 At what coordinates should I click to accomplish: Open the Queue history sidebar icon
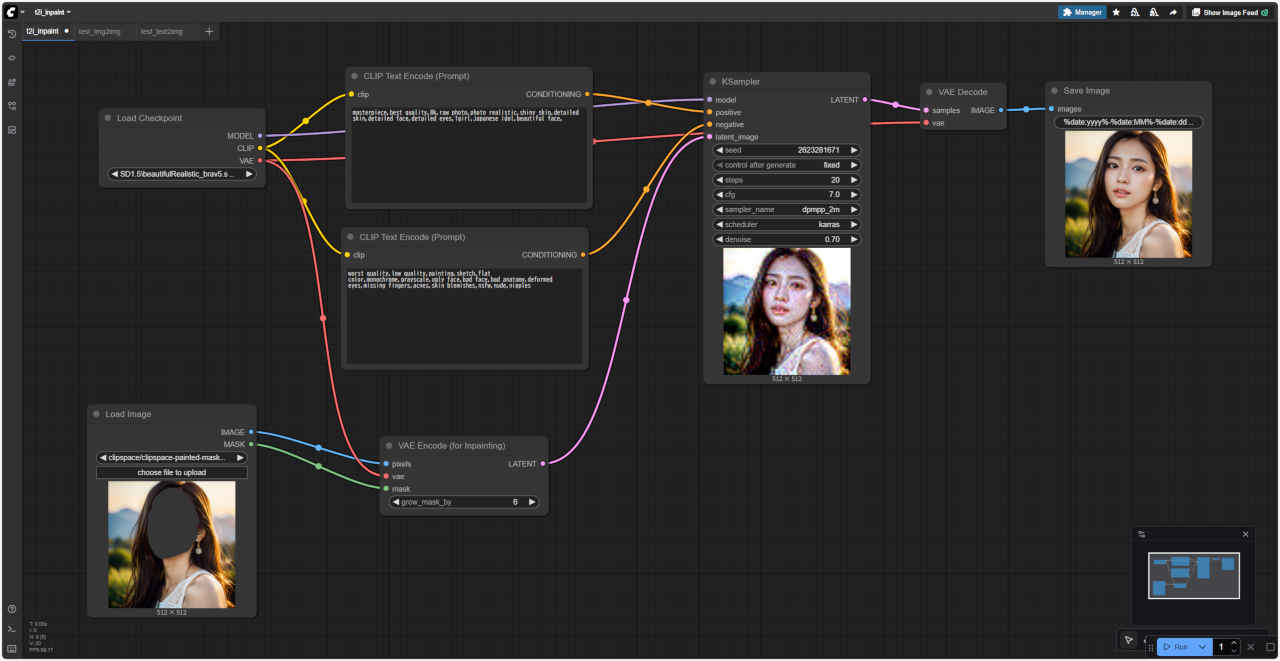pyautogui.click(x=12, y=34)
